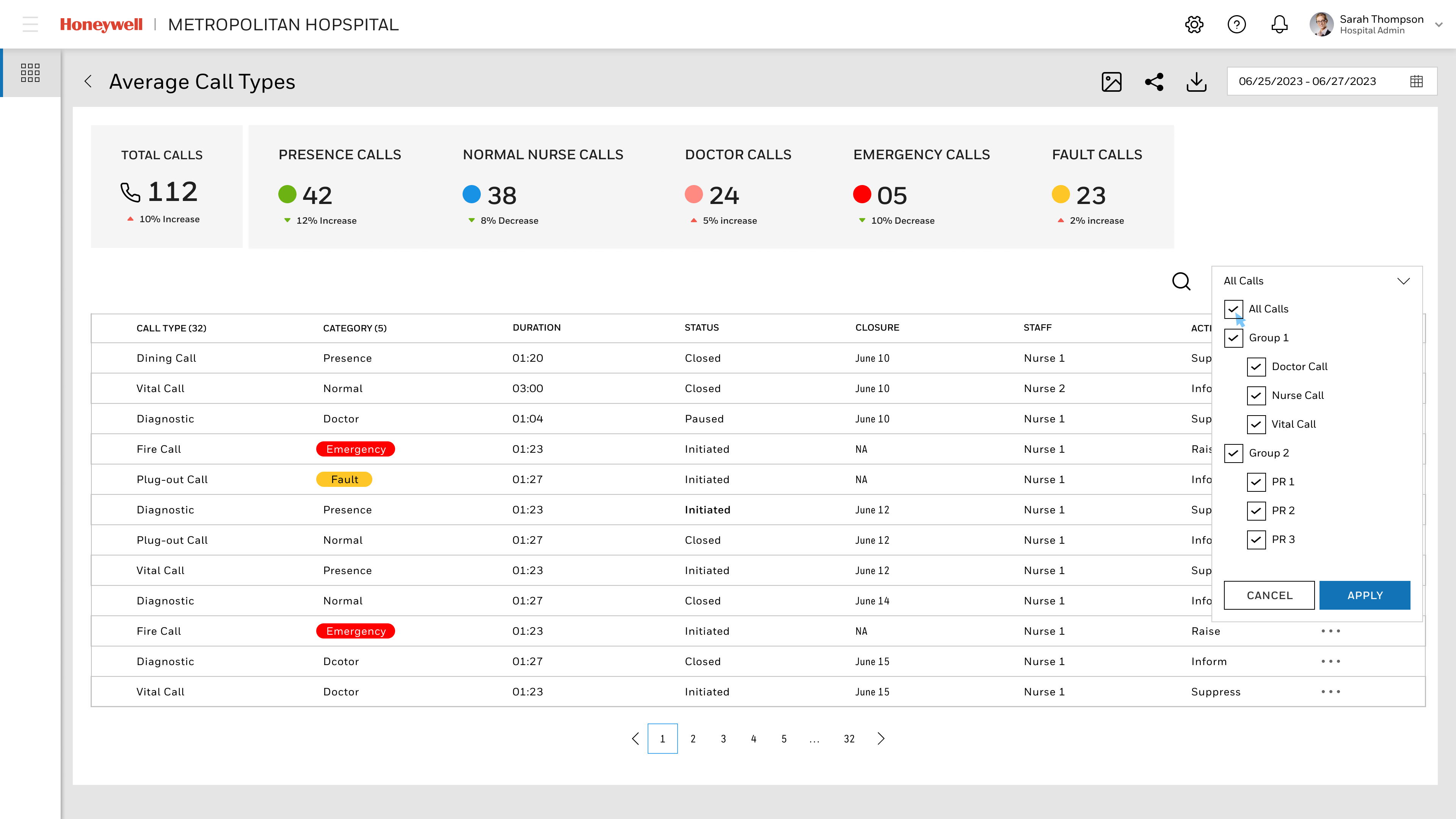This screenshot has height=819, width=1456.
Task: Click the CANCEL button
Action: tap(1269, 595)
